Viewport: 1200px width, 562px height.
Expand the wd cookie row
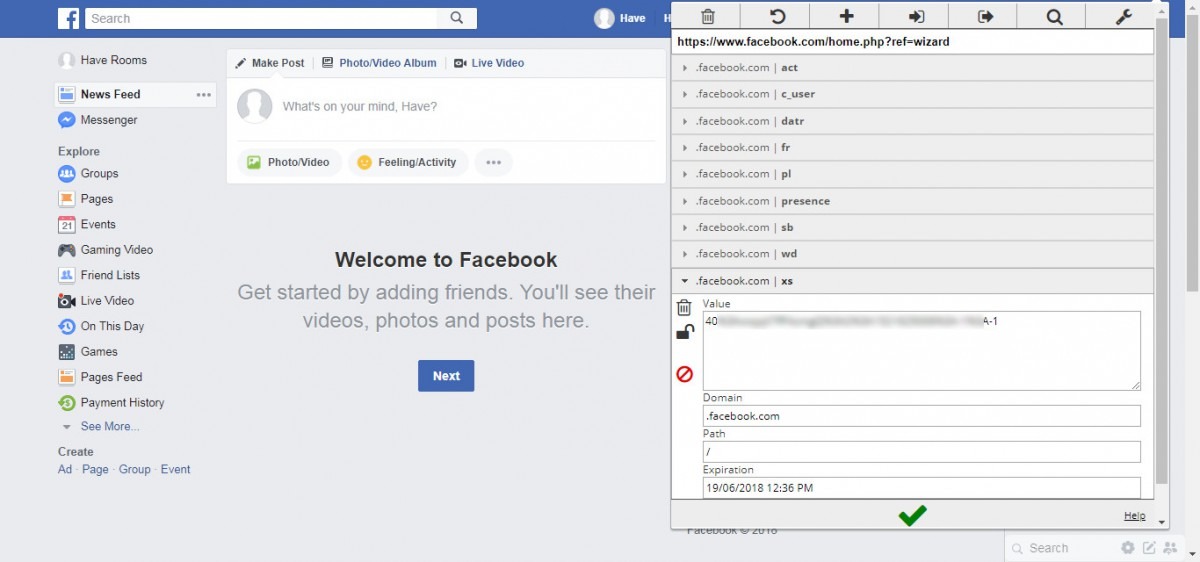point(912,254)
